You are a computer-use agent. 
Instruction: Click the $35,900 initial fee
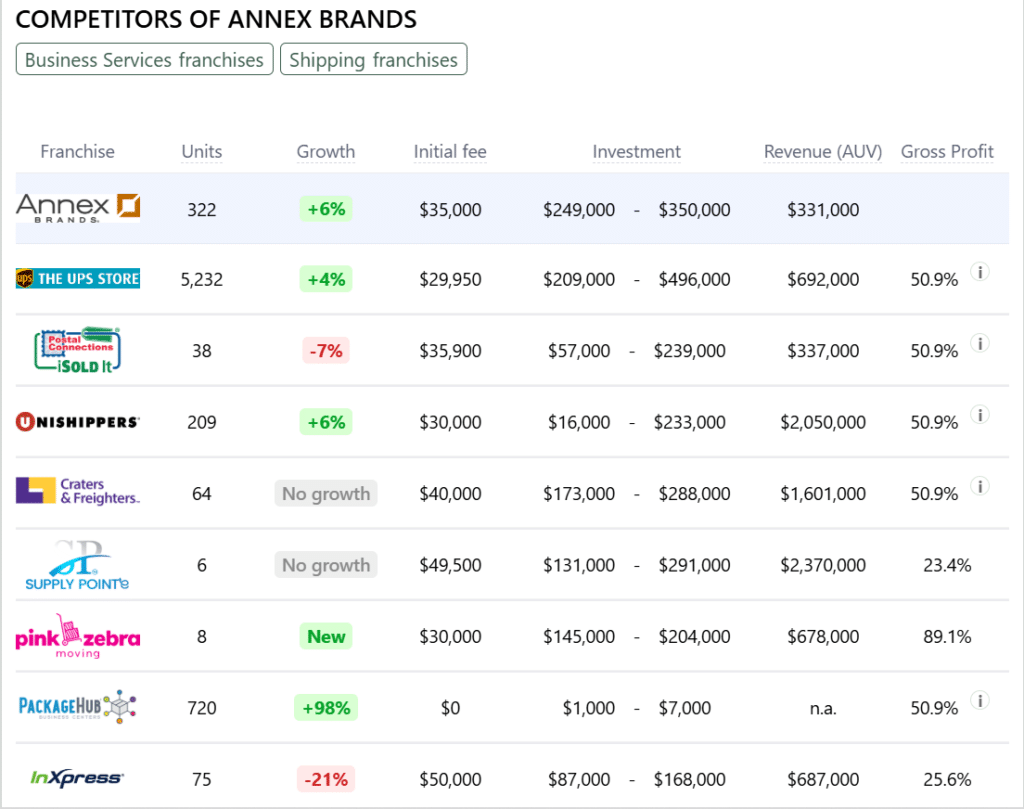point(450,351)
